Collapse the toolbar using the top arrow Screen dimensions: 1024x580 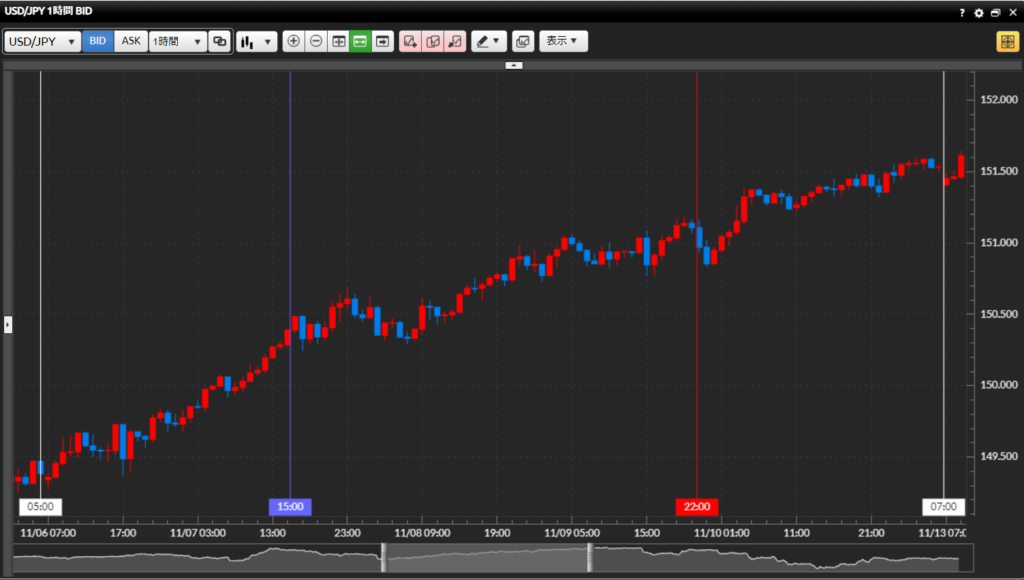513,65
